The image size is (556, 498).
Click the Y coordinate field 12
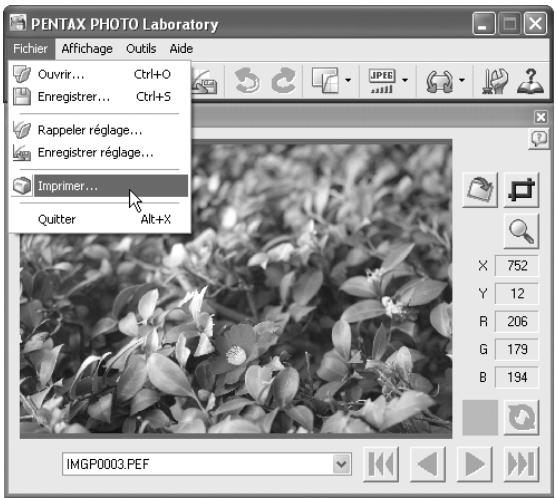pyautogui.click(x=517, y=294)
